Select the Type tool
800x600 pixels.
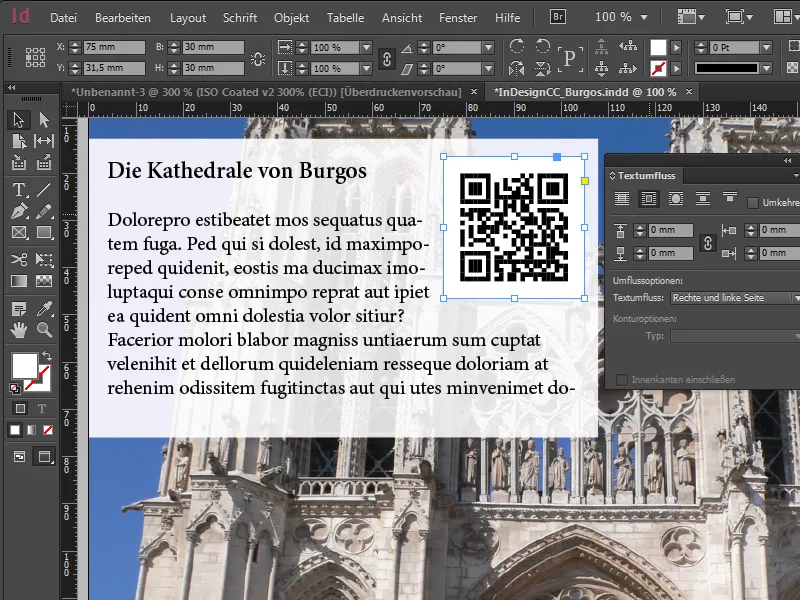pyautogui.click(x=18, y=190)
